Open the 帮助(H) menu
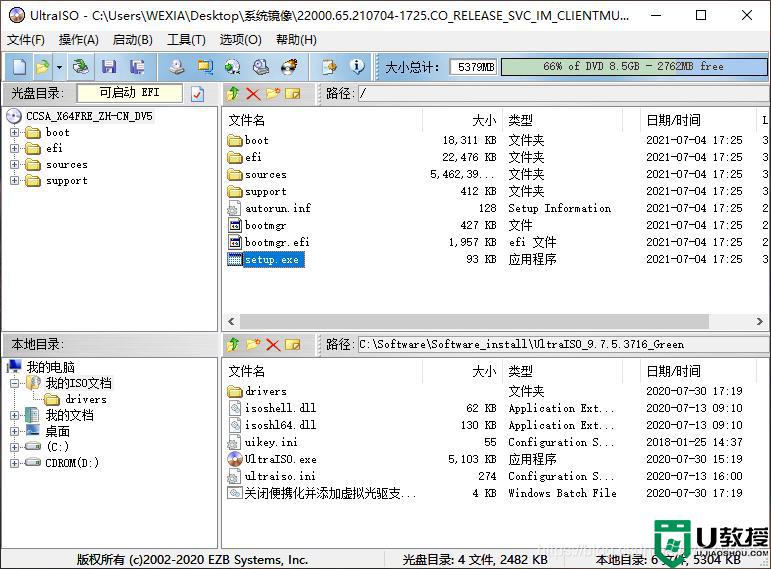Image resolution: width=771 pixels, height=569 pixels. (297, 40)
